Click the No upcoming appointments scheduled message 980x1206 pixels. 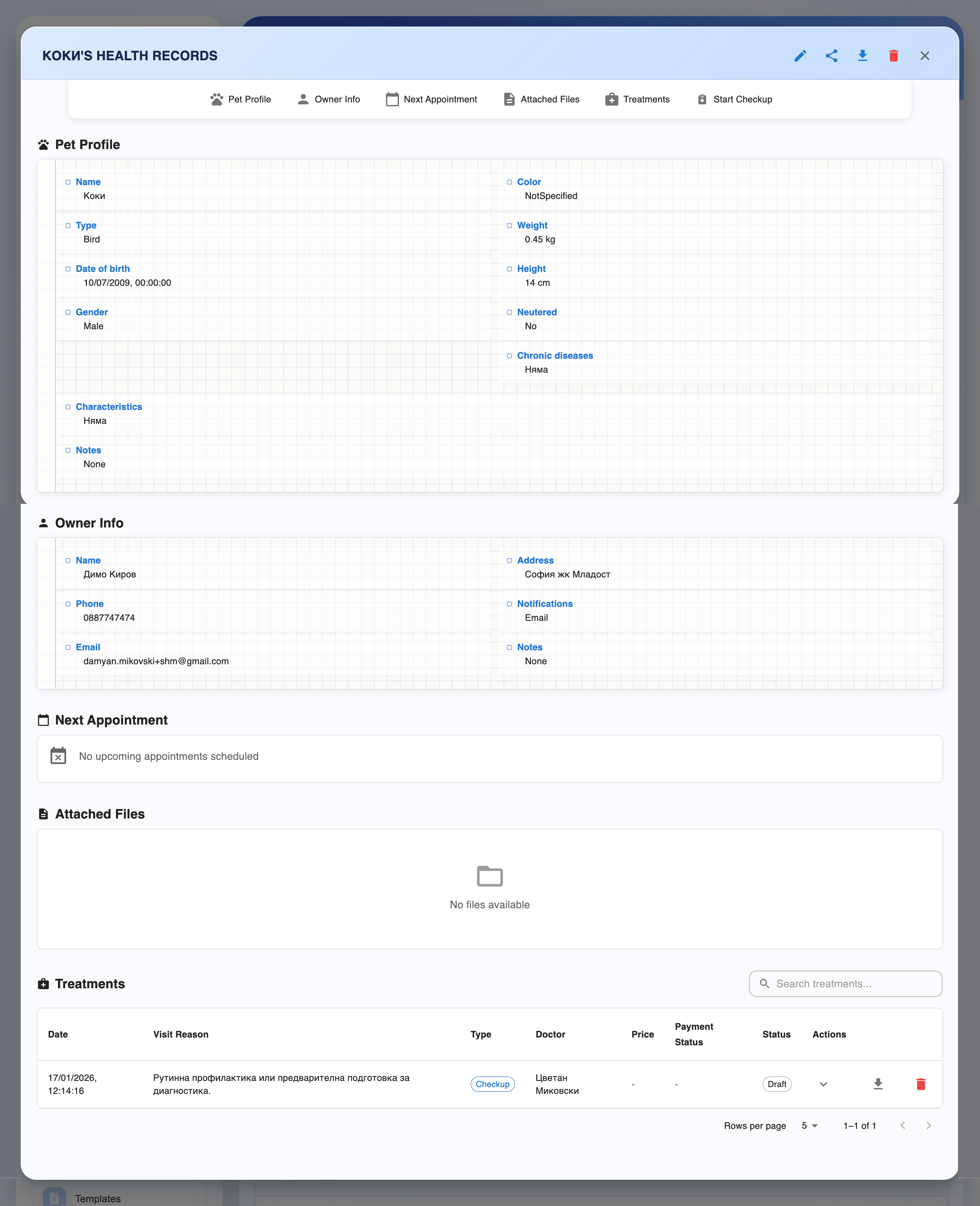click(168, 756)
